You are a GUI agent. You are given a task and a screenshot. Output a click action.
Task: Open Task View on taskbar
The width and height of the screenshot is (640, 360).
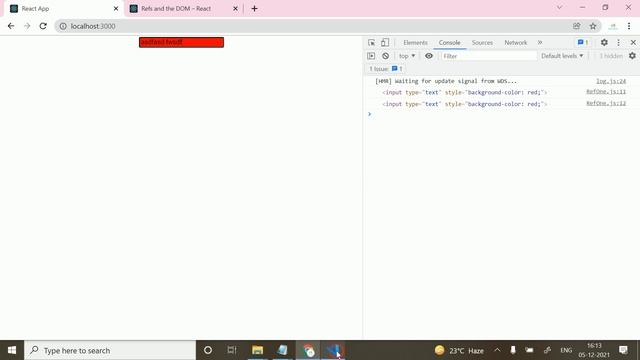point(232,350)
